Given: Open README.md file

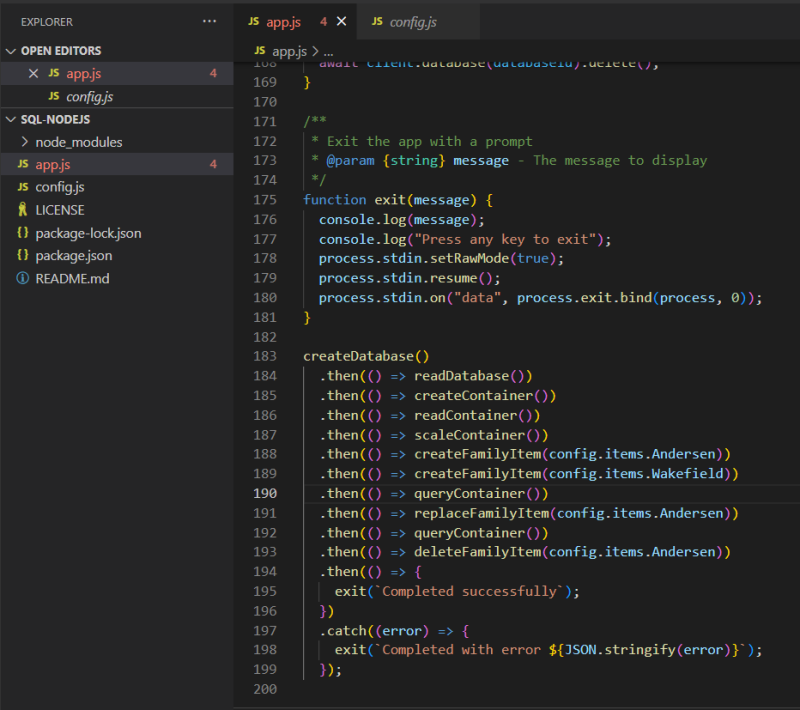Looking at the screenshot, I should (x=72, y=278).
